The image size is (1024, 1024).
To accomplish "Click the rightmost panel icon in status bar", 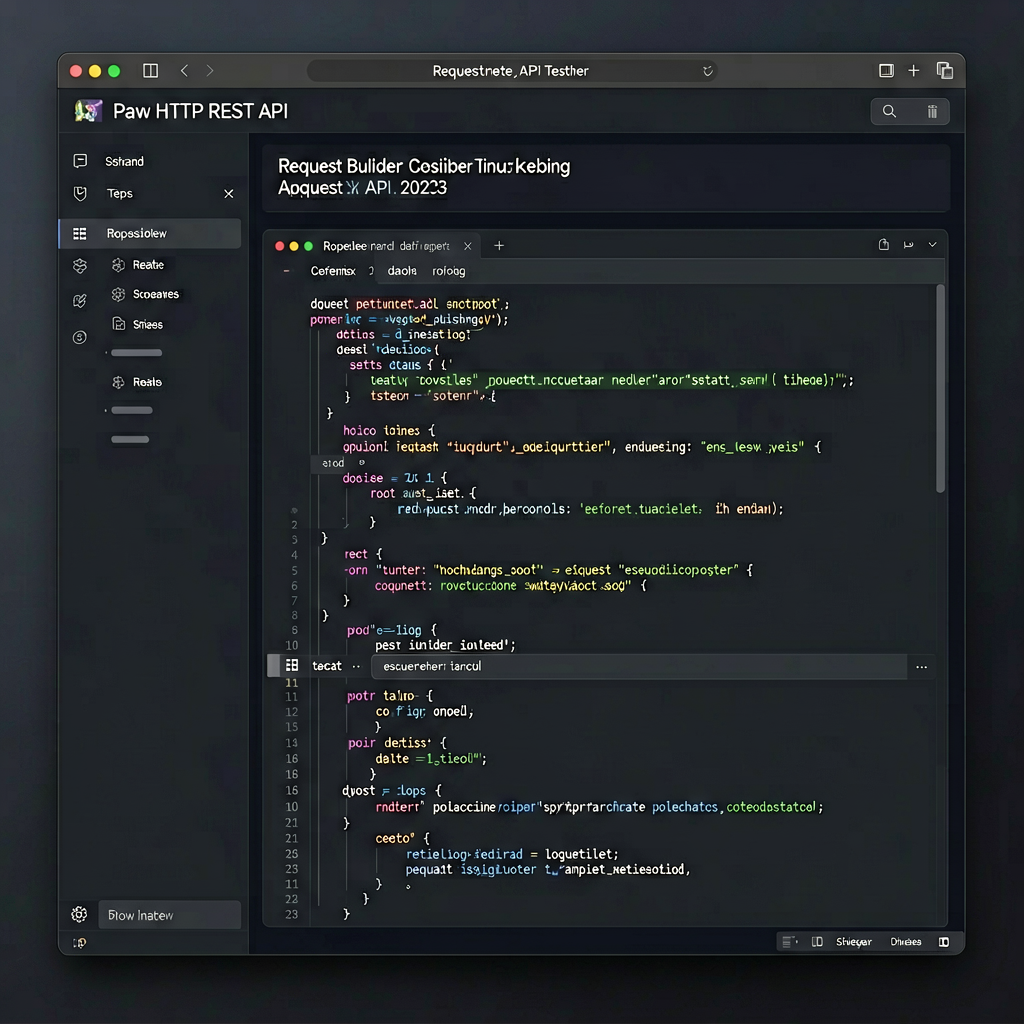I will click(944, 942).
